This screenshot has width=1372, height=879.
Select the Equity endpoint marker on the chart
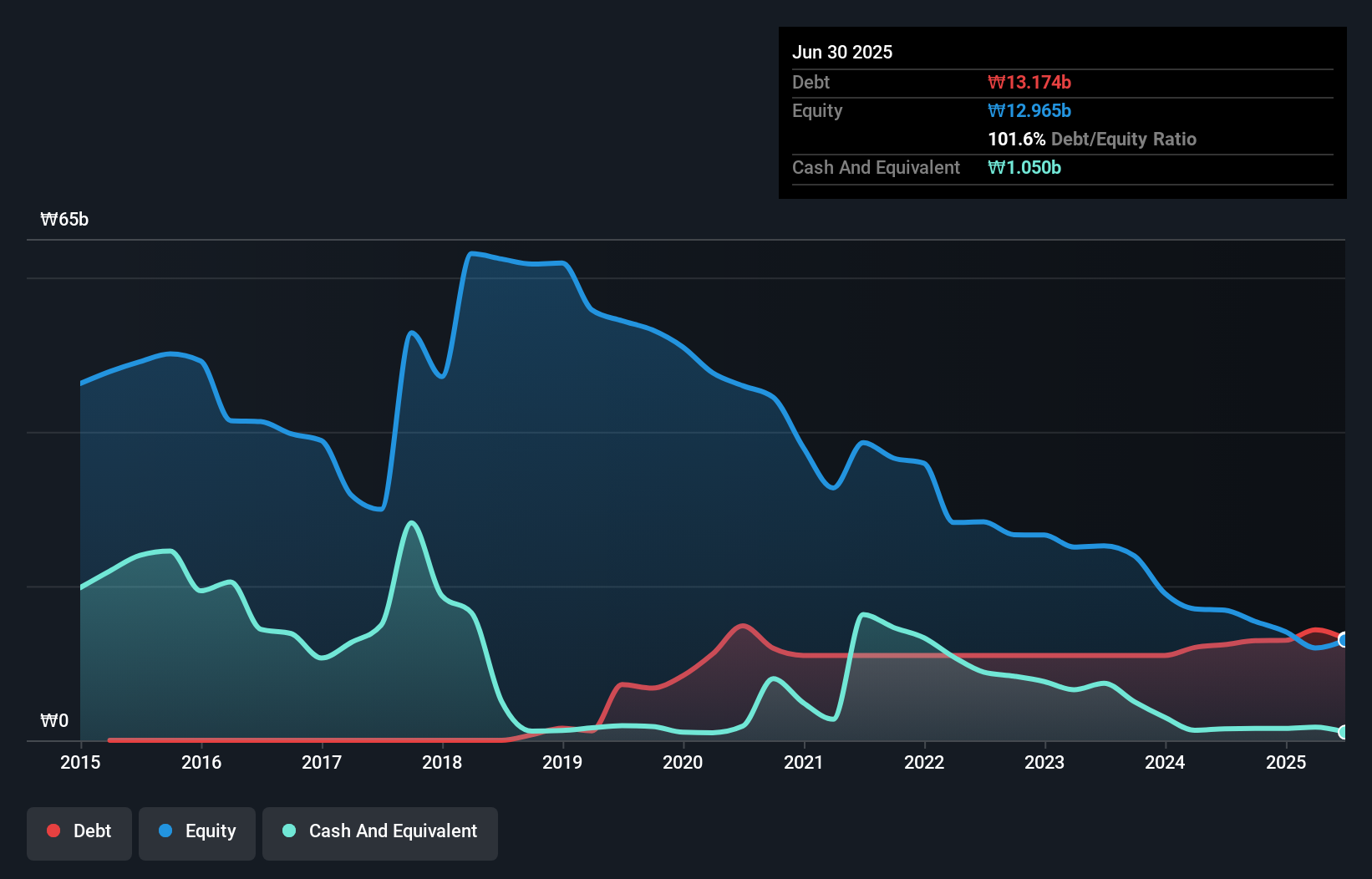(1343, 640)
